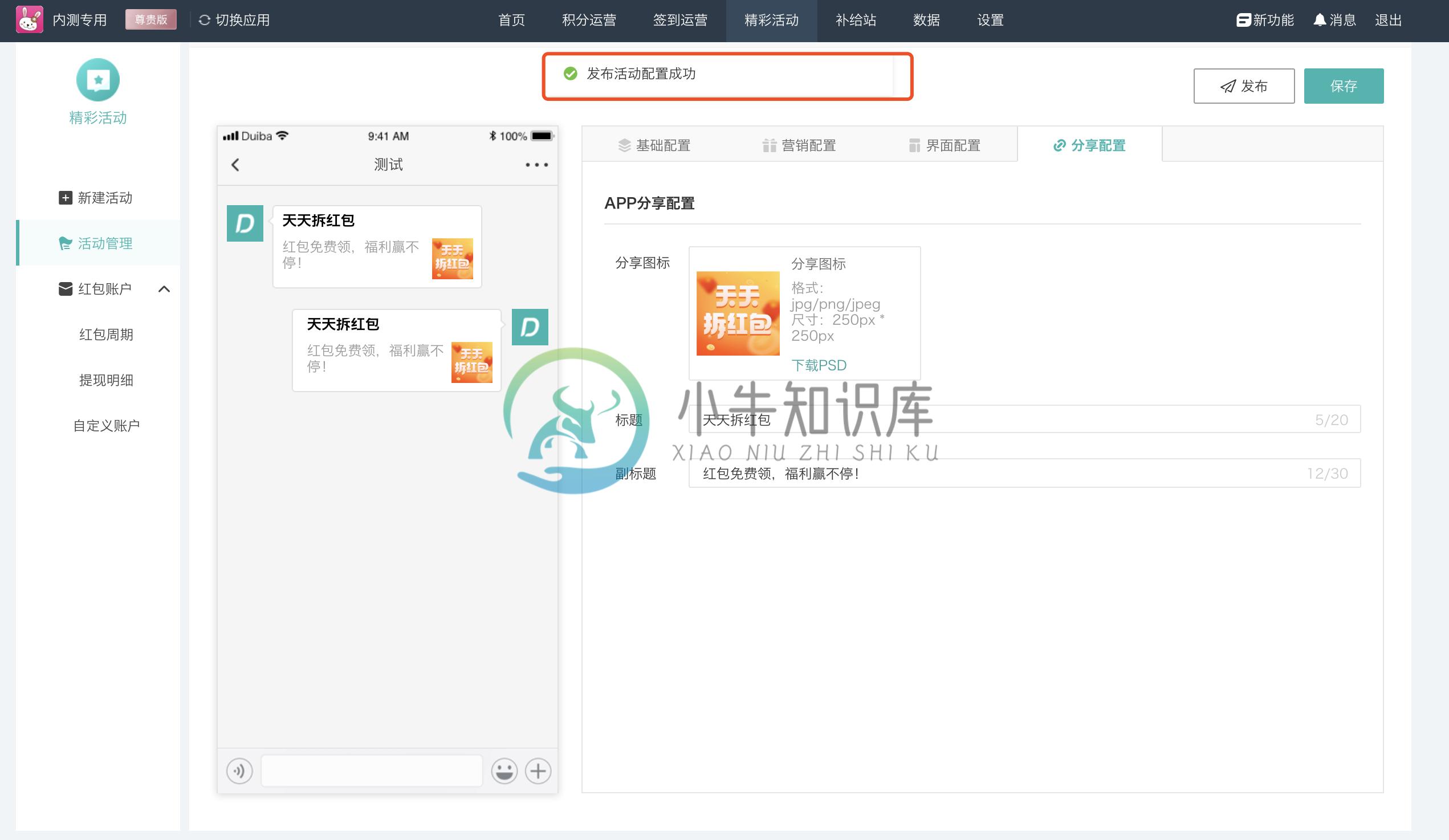1449x840 pixels.
Task: Click the envelope icon beside 红包账户
Action: pos(66,288)
